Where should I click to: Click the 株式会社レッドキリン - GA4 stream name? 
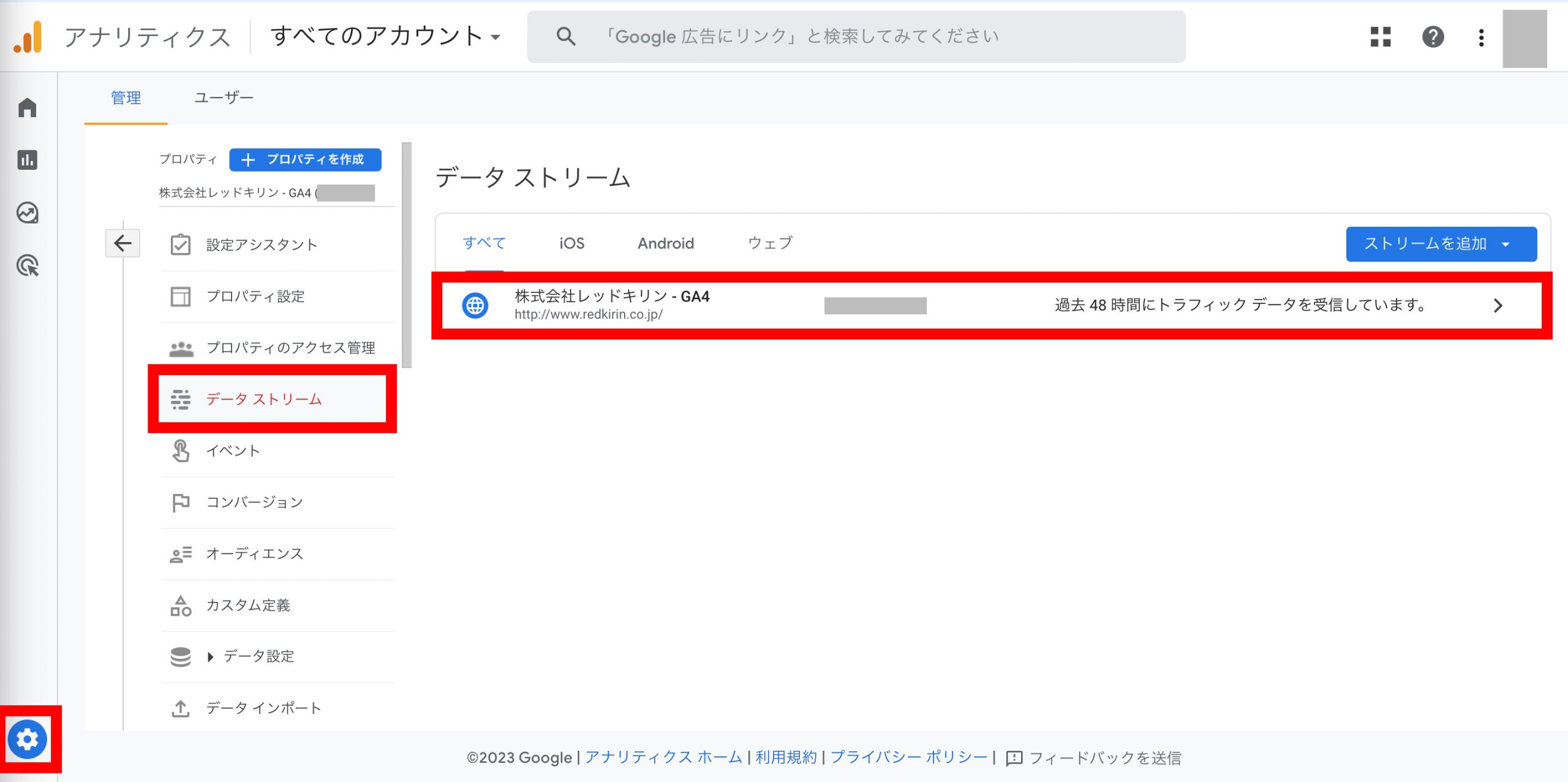coord(612,297)
